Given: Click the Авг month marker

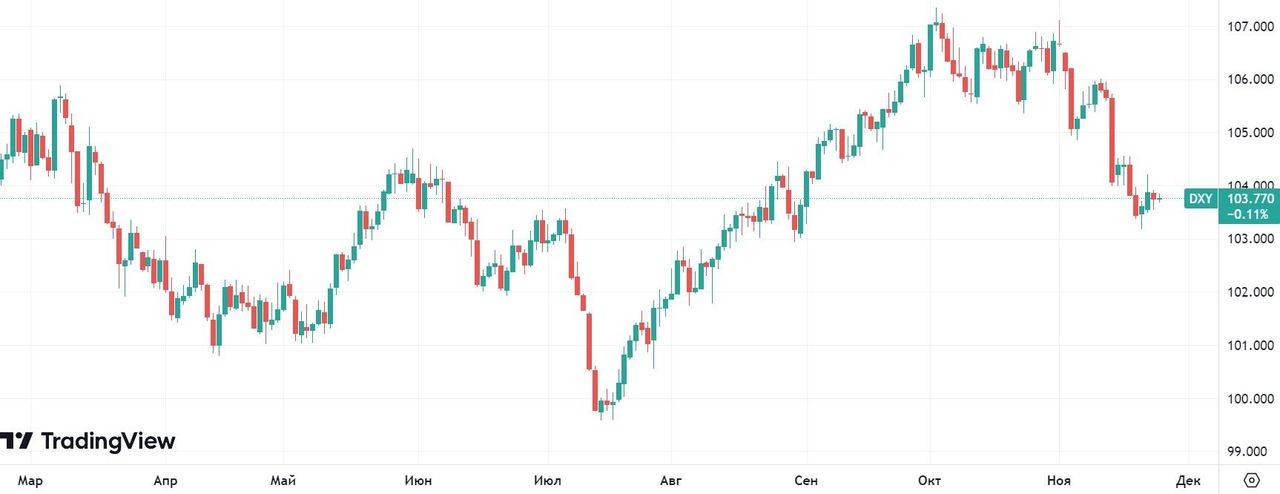Looking at the screenshot, I should pyautogui.click(x=672, y=481).
